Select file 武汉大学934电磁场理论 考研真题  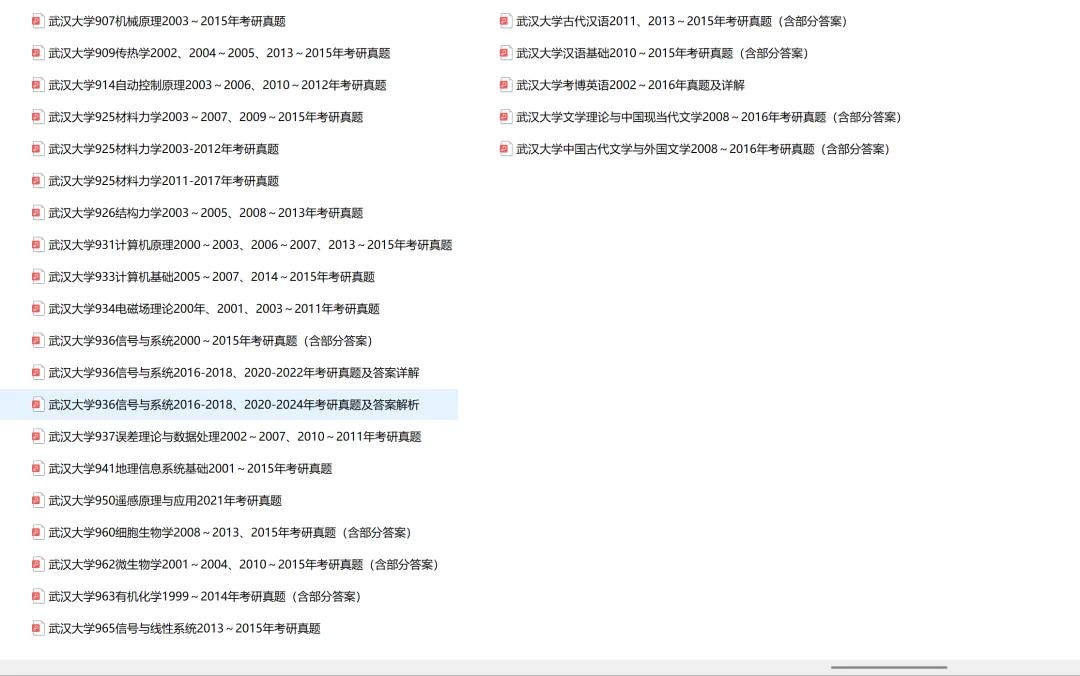(214, 309)
